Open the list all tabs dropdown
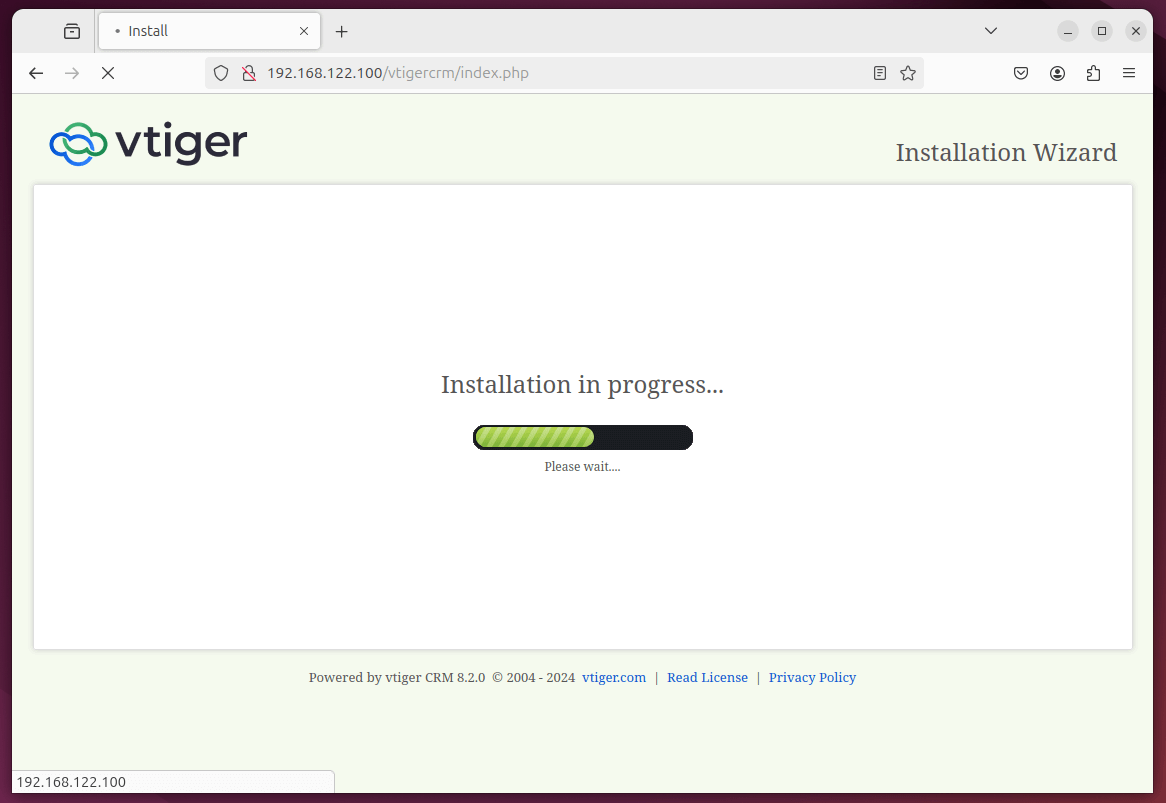Screen dimensions: 1166x803 (x=990, y=31)
